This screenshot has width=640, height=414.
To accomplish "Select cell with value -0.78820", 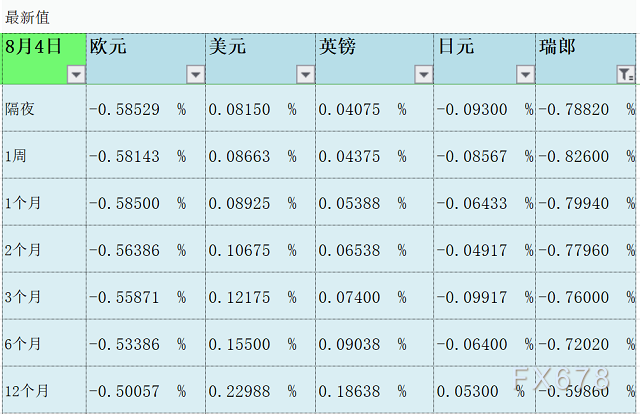I will (x=586, y=108).
